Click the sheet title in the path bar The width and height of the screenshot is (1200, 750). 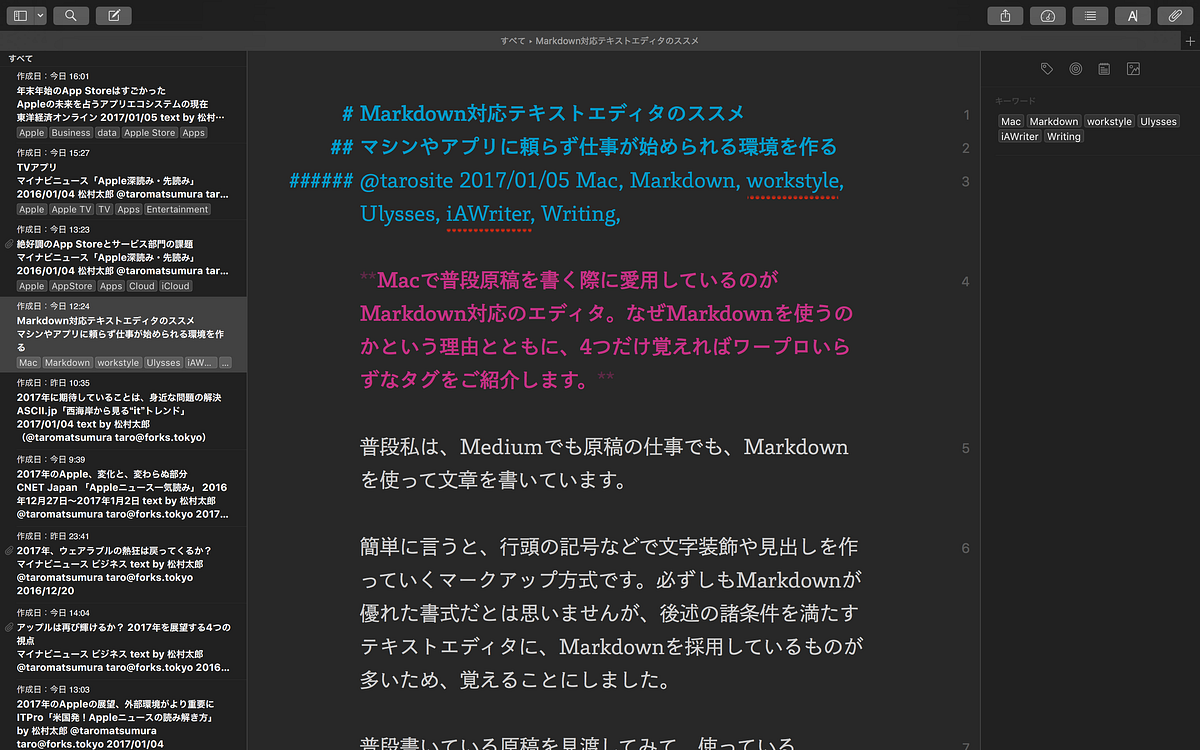tap(617, 41)
